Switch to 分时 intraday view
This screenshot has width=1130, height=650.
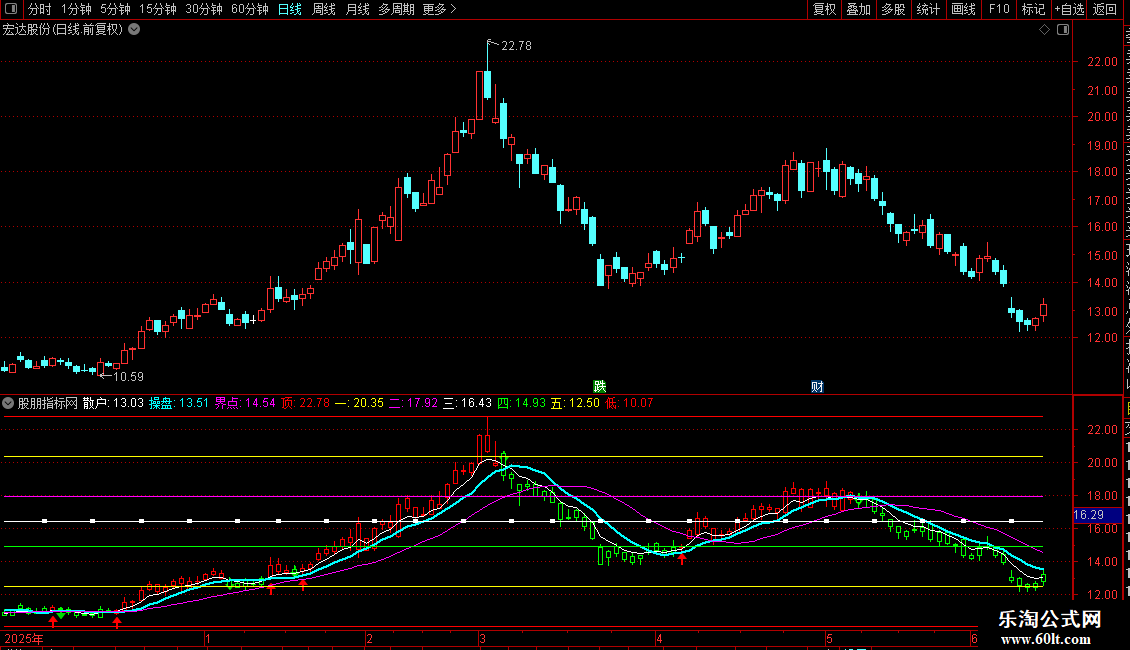coord(40,9)
